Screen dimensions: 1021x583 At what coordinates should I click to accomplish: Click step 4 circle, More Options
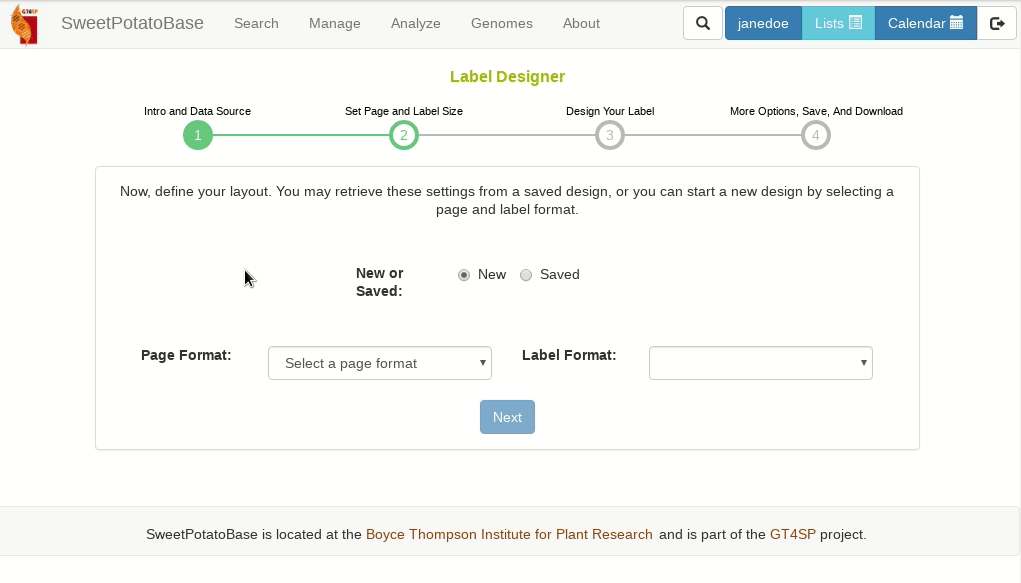coord(815,135)
